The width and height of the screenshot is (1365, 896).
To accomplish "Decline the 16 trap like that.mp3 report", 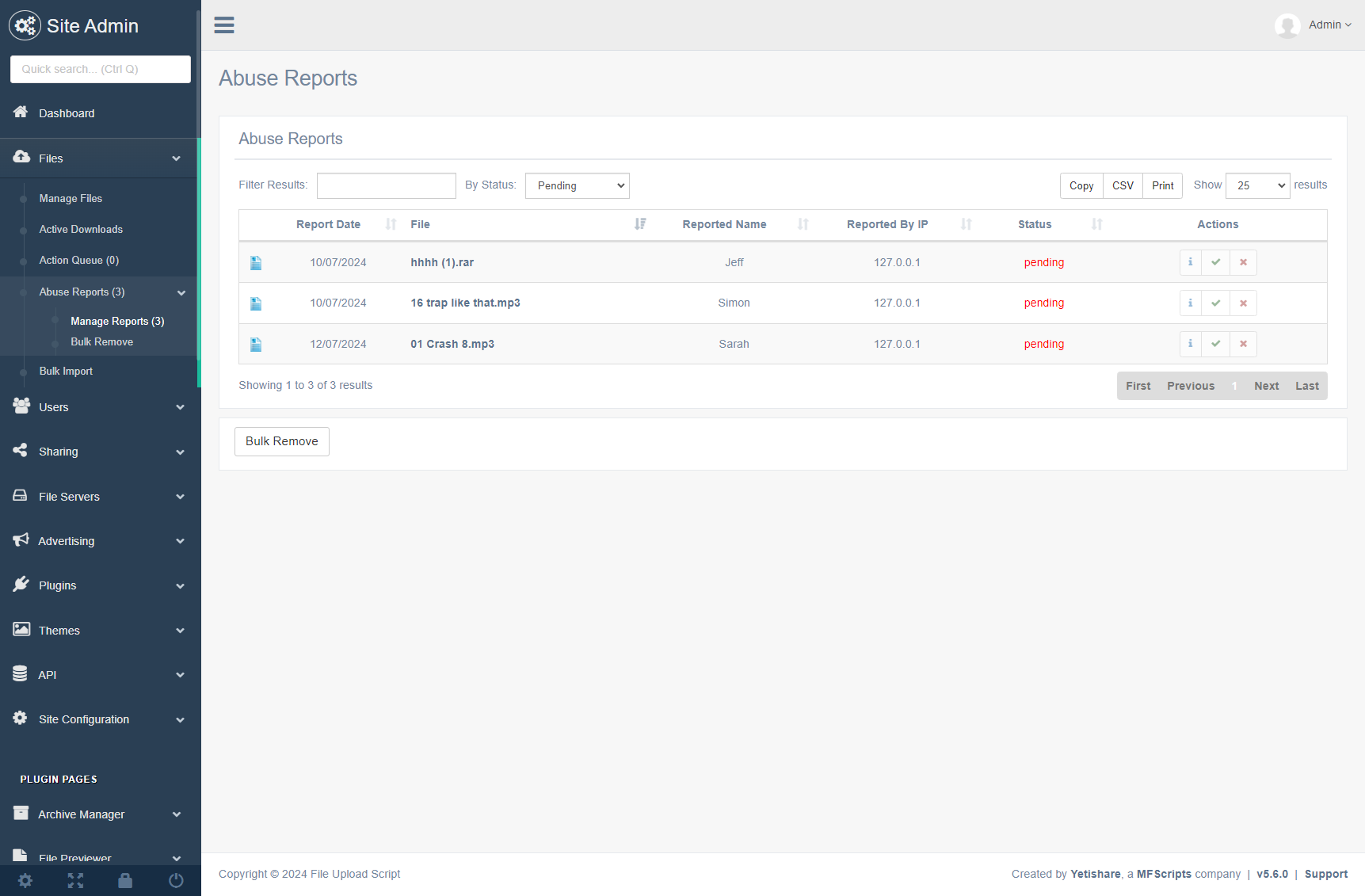I will coord(1243,303).
